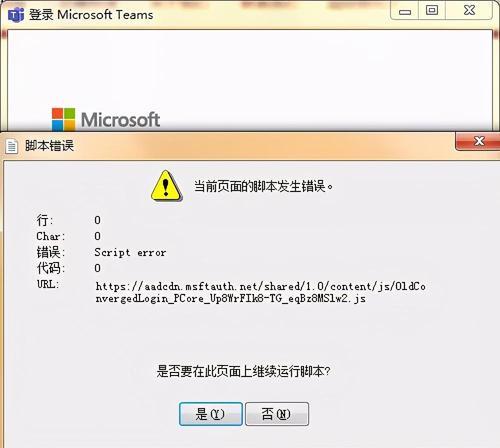Click the No (否) button
This screenshot has height=448, width=500.
click(x=277, y=414)
